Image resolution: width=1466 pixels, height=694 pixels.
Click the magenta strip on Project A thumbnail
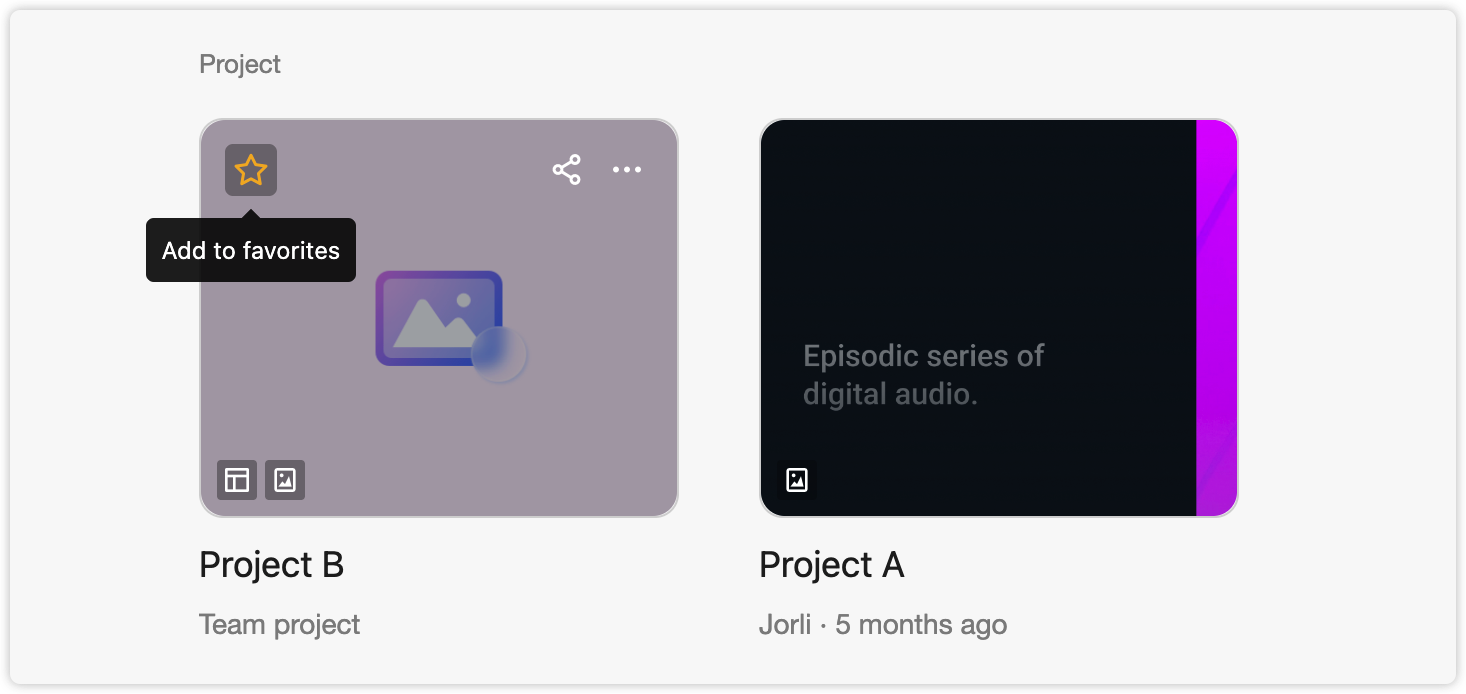[1217, 318]
